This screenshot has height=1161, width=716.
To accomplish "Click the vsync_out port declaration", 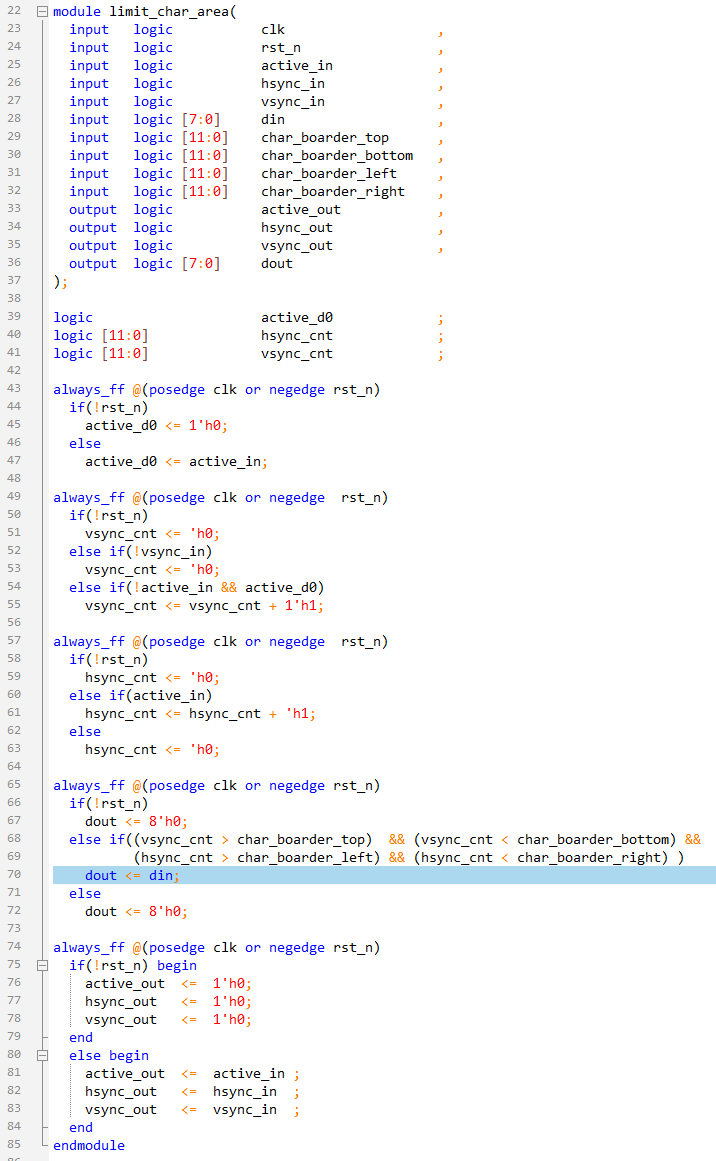I will pyautogui.click(x=296, y=245).
